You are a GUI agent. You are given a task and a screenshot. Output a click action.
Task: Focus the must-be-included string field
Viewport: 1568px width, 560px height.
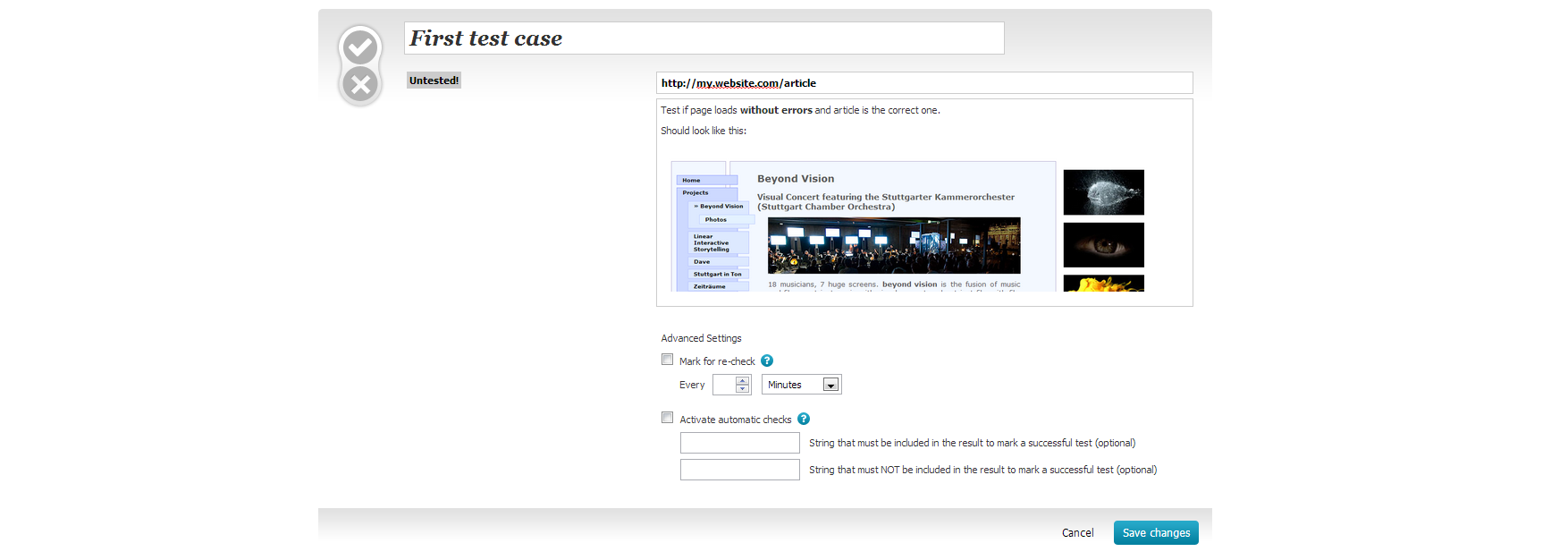click(x=740, y=443)
